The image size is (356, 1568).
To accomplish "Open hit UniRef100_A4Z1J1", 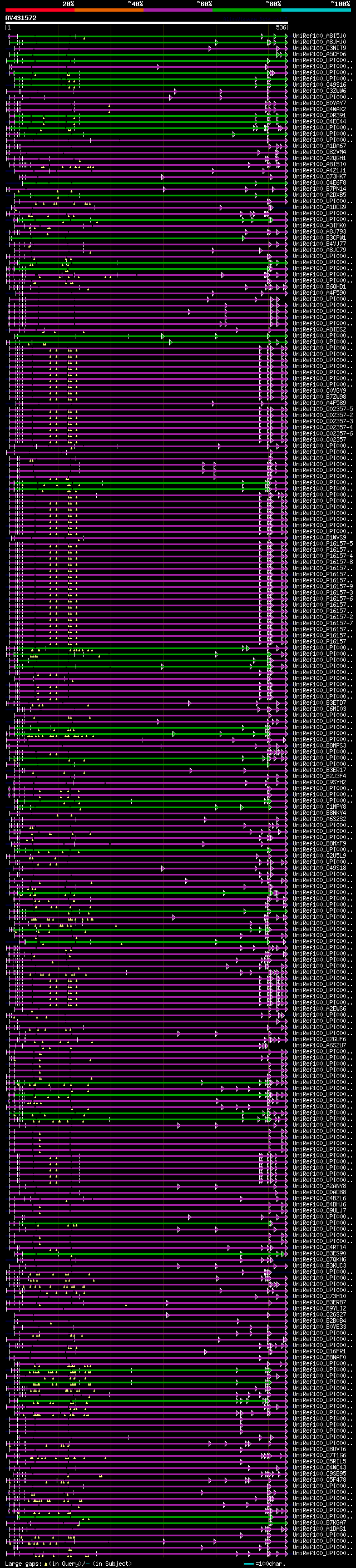I will click(x=319, y=170).
